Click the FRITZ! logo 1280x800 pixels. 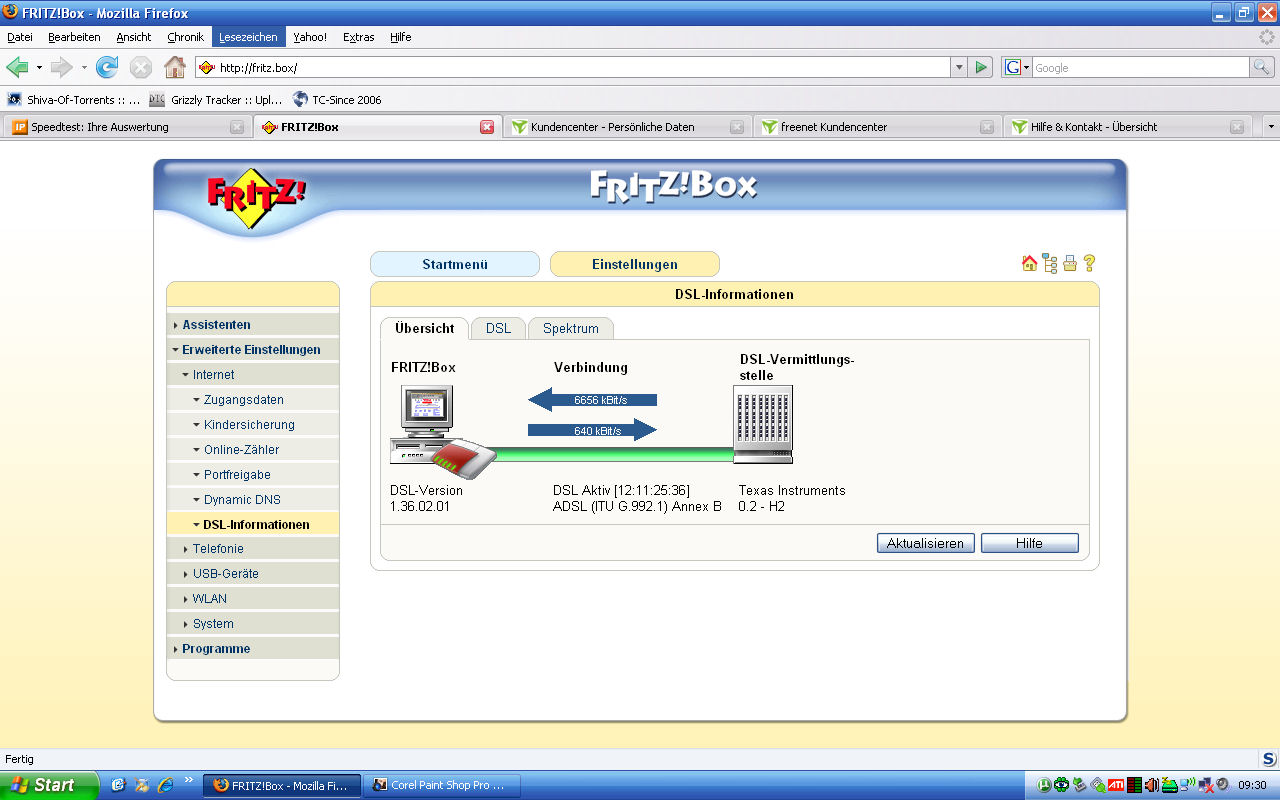click(256, 201)
